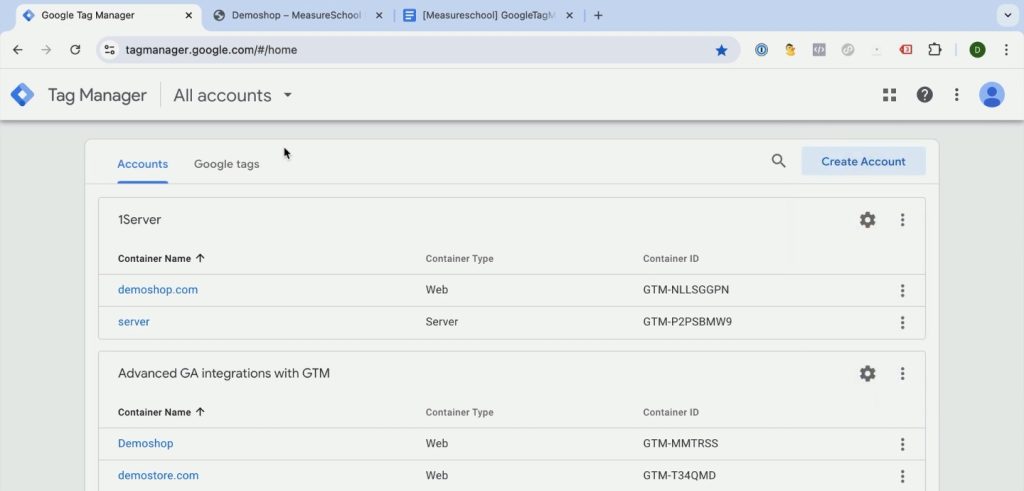
Task: Select the Google Tag Manager browser tab
Action: pyautogui.click(x=106, y=15)
